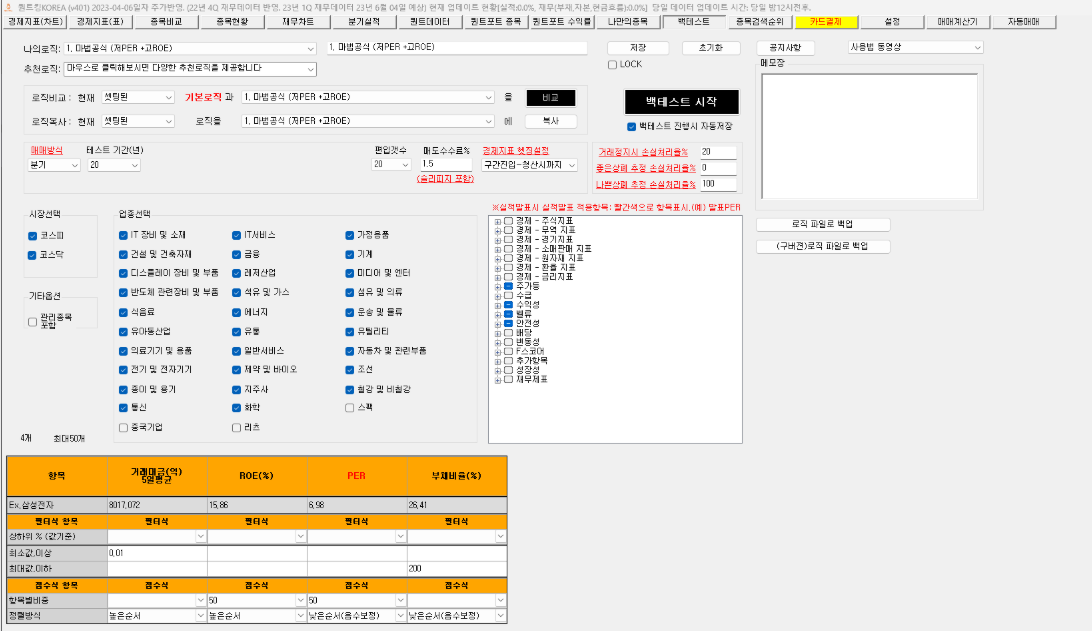Click the red (슬리피지 포함) link
The width and height of the screenshot is (1092, 631).
[x=445, y=179]
